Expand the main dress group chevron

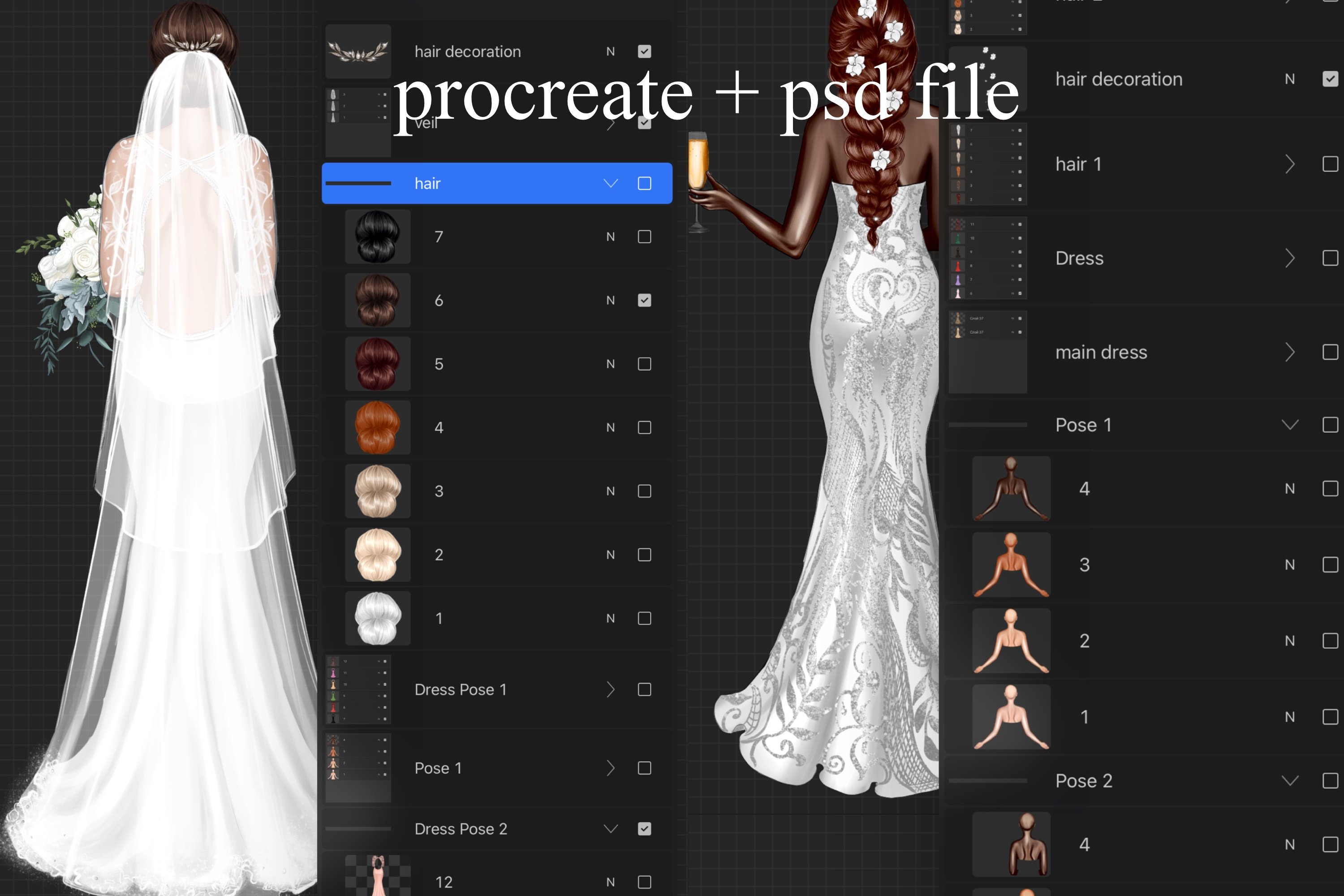click(x=1290, y=352)
